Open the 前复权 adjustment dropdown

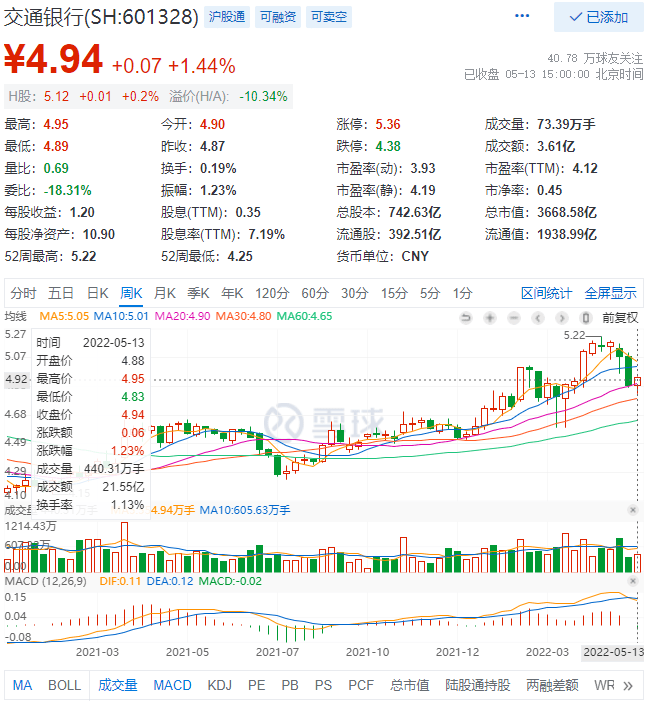(620, 318)
